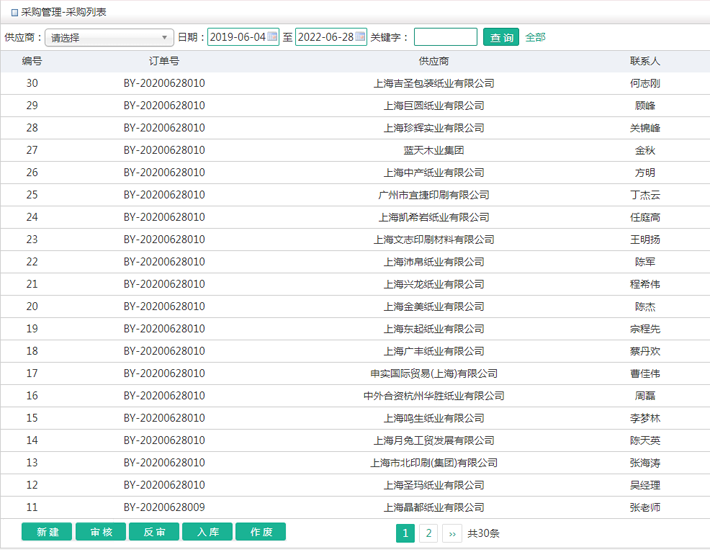Select current page 1 in pagination
710x550 pixels.
point(405,533)
